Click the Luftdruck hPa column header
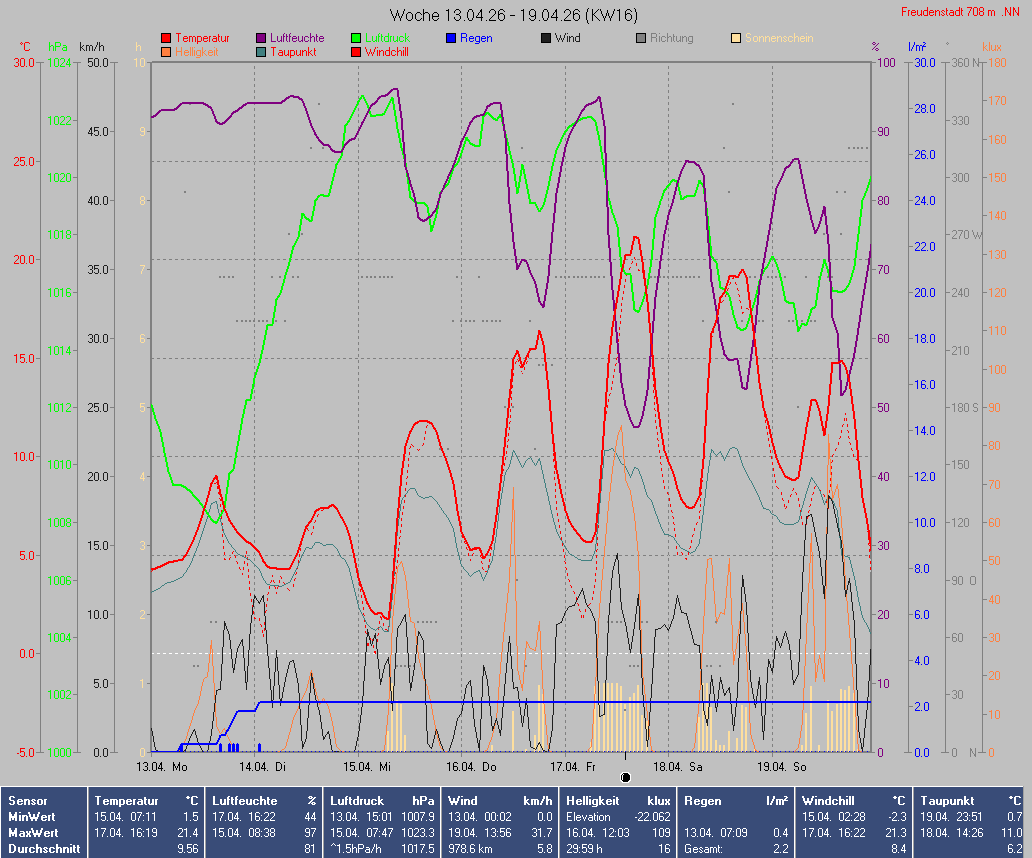 [x=383, y=801]
